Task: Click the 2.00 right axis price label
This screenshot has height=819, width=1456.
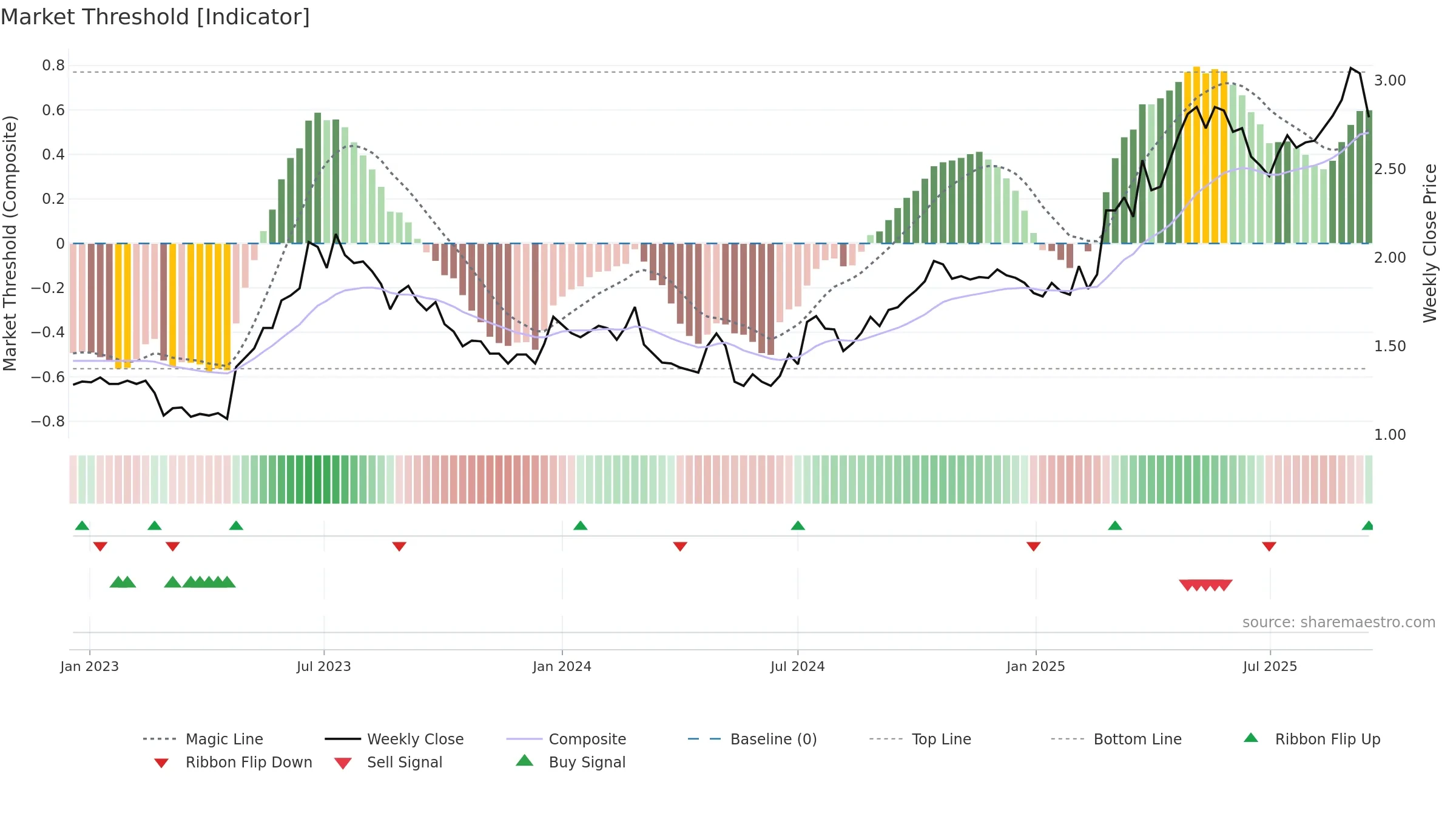Action: [x=1390, y=258]
